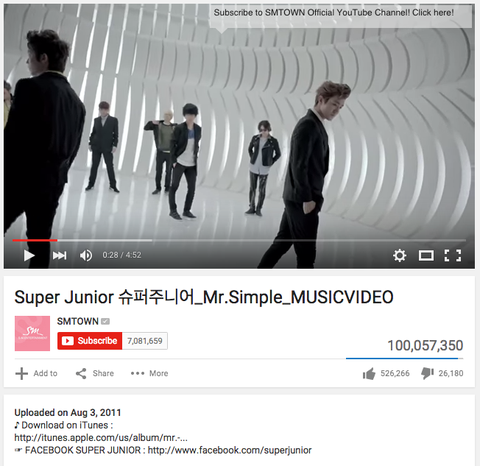The height and width of the screenshot is (466, 480).
Task: Open the Share options
Action: click(95, 373)
